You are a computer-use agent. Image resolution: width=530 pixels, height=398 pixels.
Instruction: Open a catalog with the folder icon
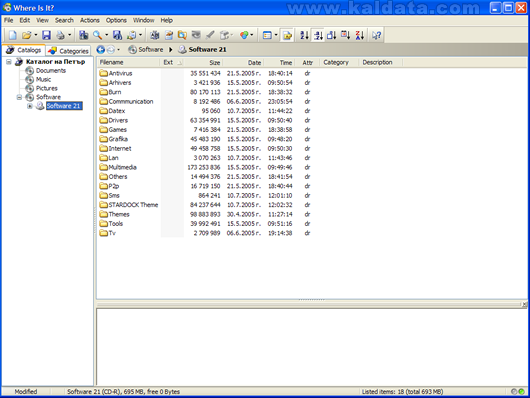tap(26, 35)
